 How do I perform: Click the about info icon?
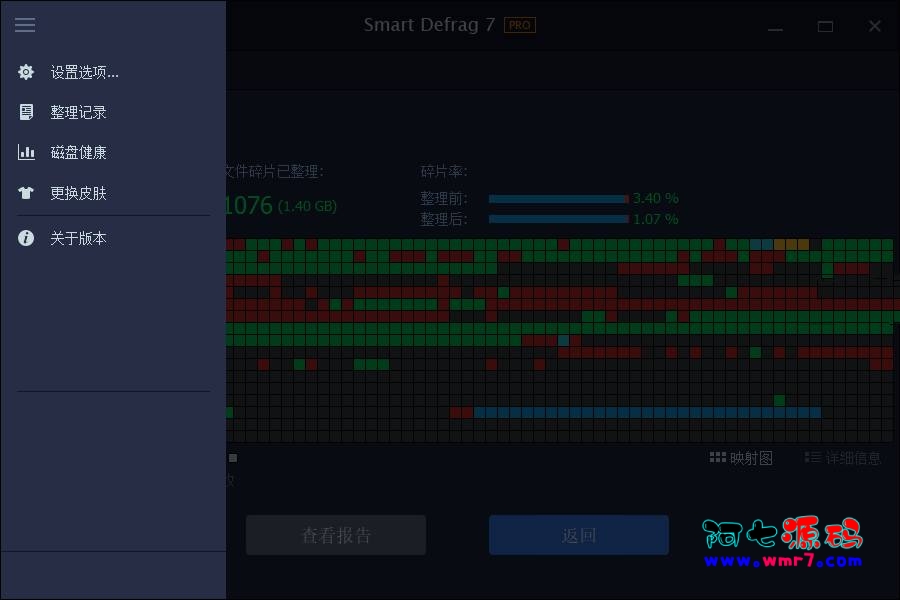(26, 238)
